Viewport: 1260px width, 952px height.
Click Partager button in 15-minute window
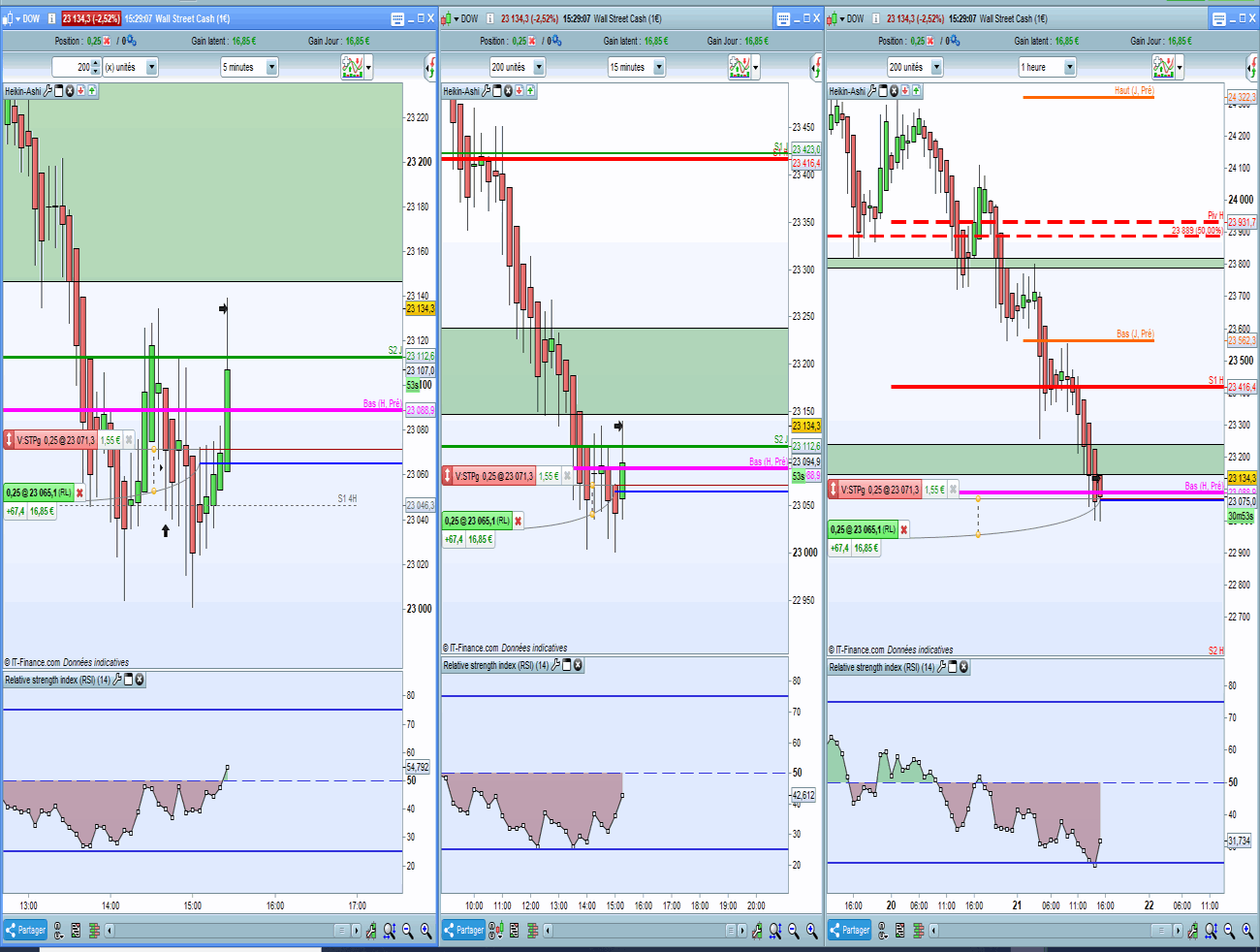coord(463,930)
